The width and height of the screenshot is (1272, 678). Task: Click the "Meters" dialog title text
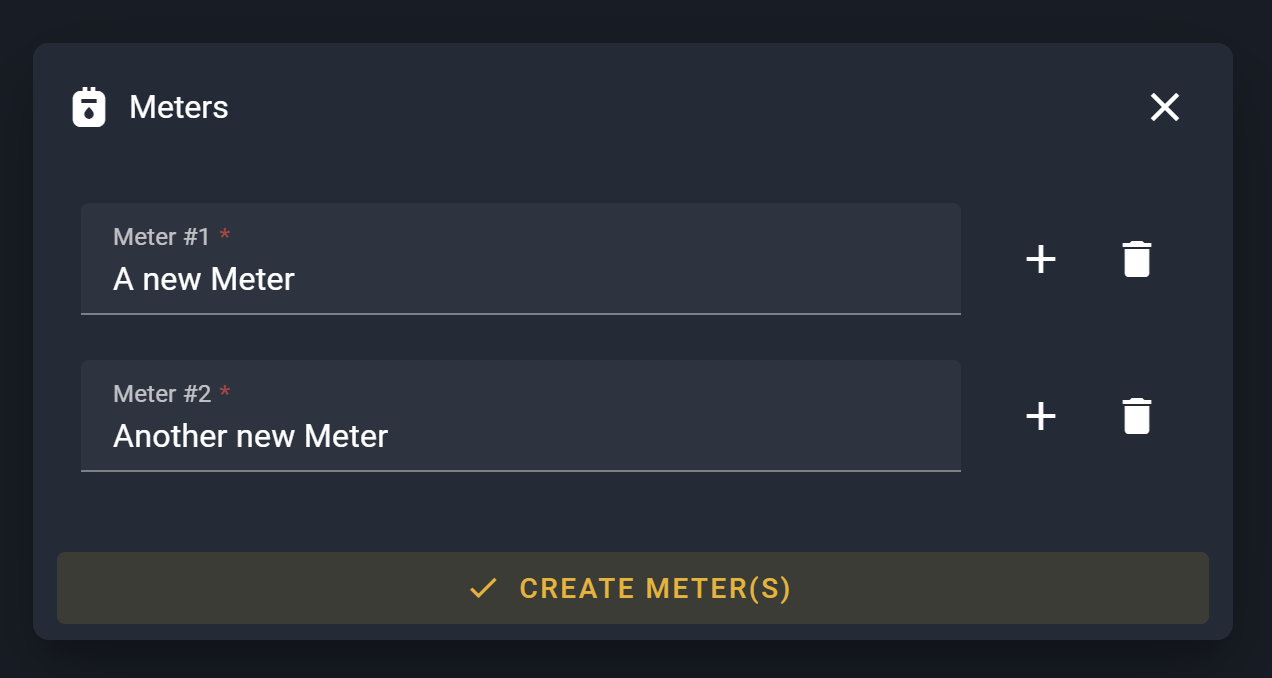tap(179, 107)
